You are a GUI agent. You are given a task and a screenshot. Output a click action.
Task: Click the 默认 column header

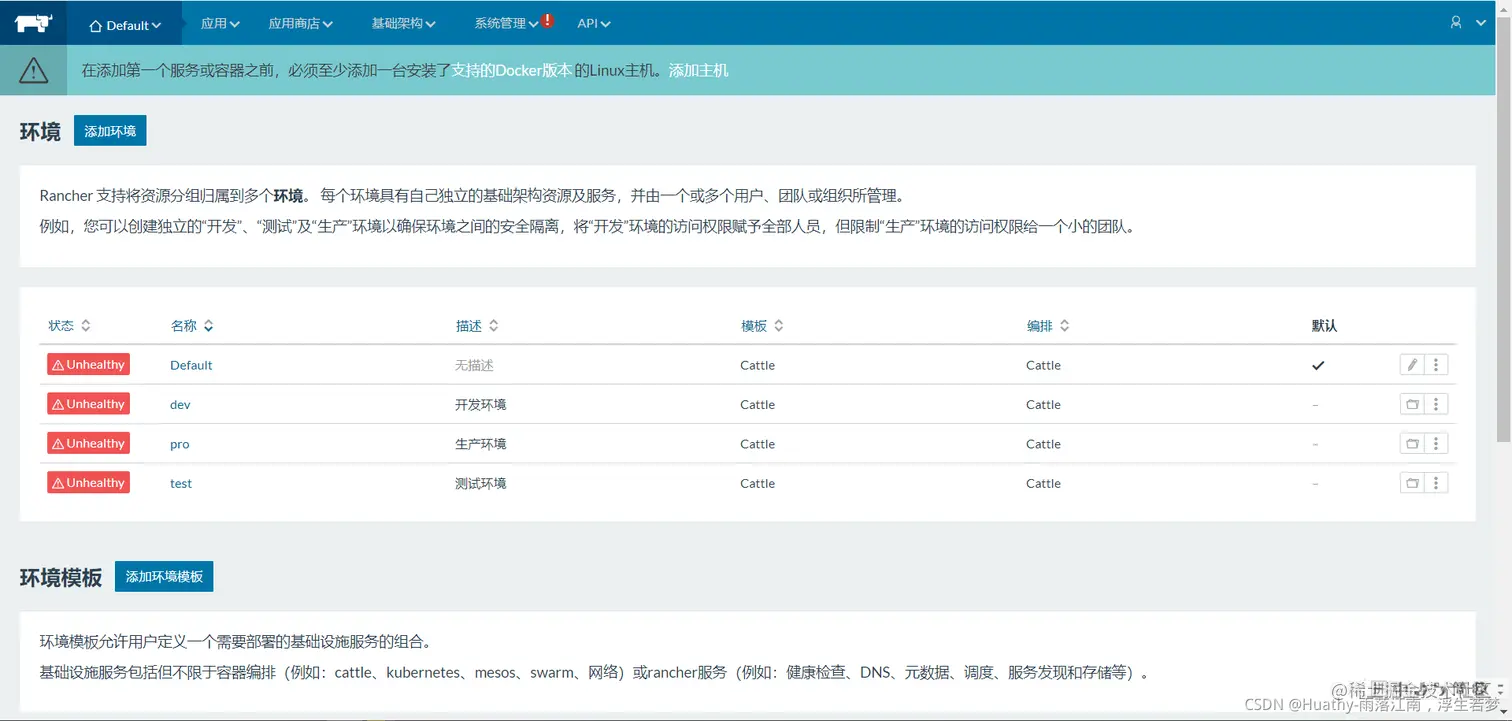[x=1324, y=326]
